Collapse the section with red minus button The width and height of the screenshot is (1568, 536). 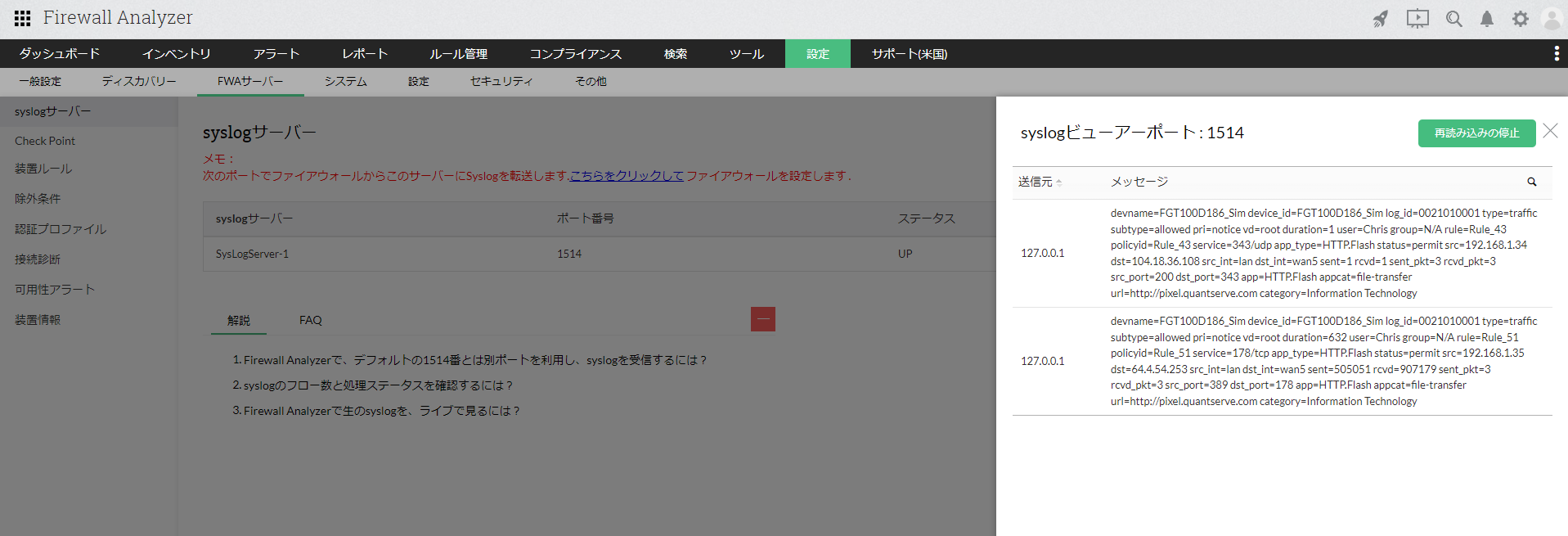pos(762,319)
